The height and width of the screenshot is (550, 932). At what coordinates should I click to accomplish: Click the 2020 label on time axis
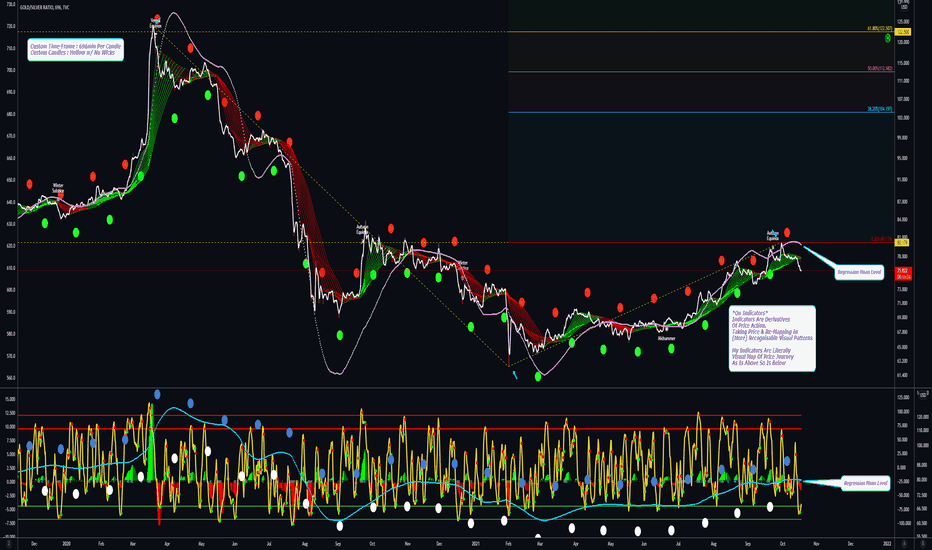tap(67, 543)
